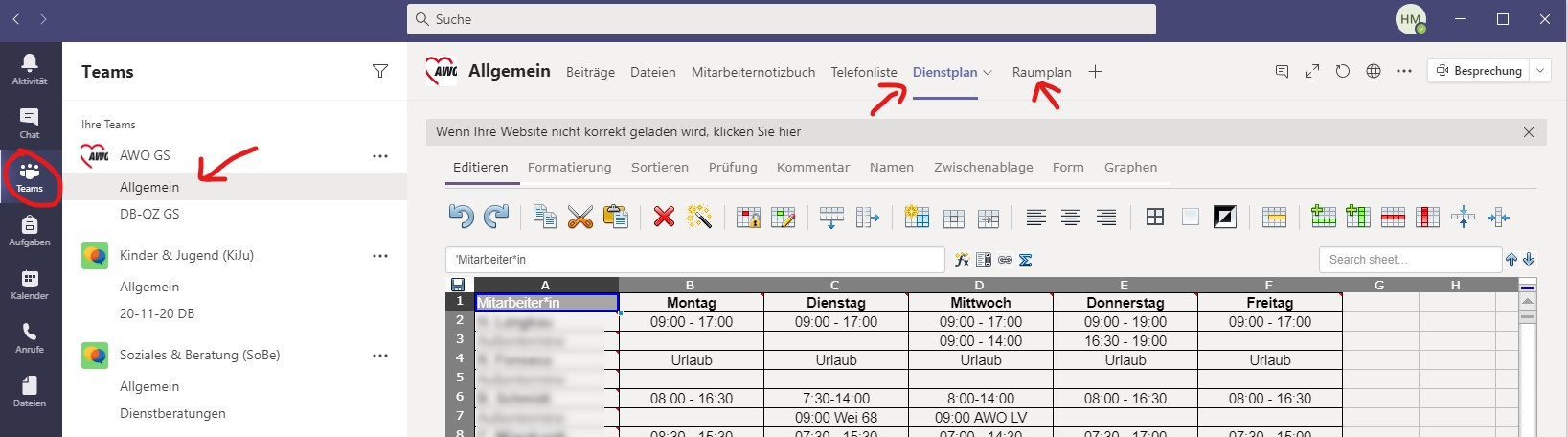Click the 'Wenn Ihre Website nicht korrekt geladen wird' notice
This screenshot has height=437, width=1568.
point(618,131)
